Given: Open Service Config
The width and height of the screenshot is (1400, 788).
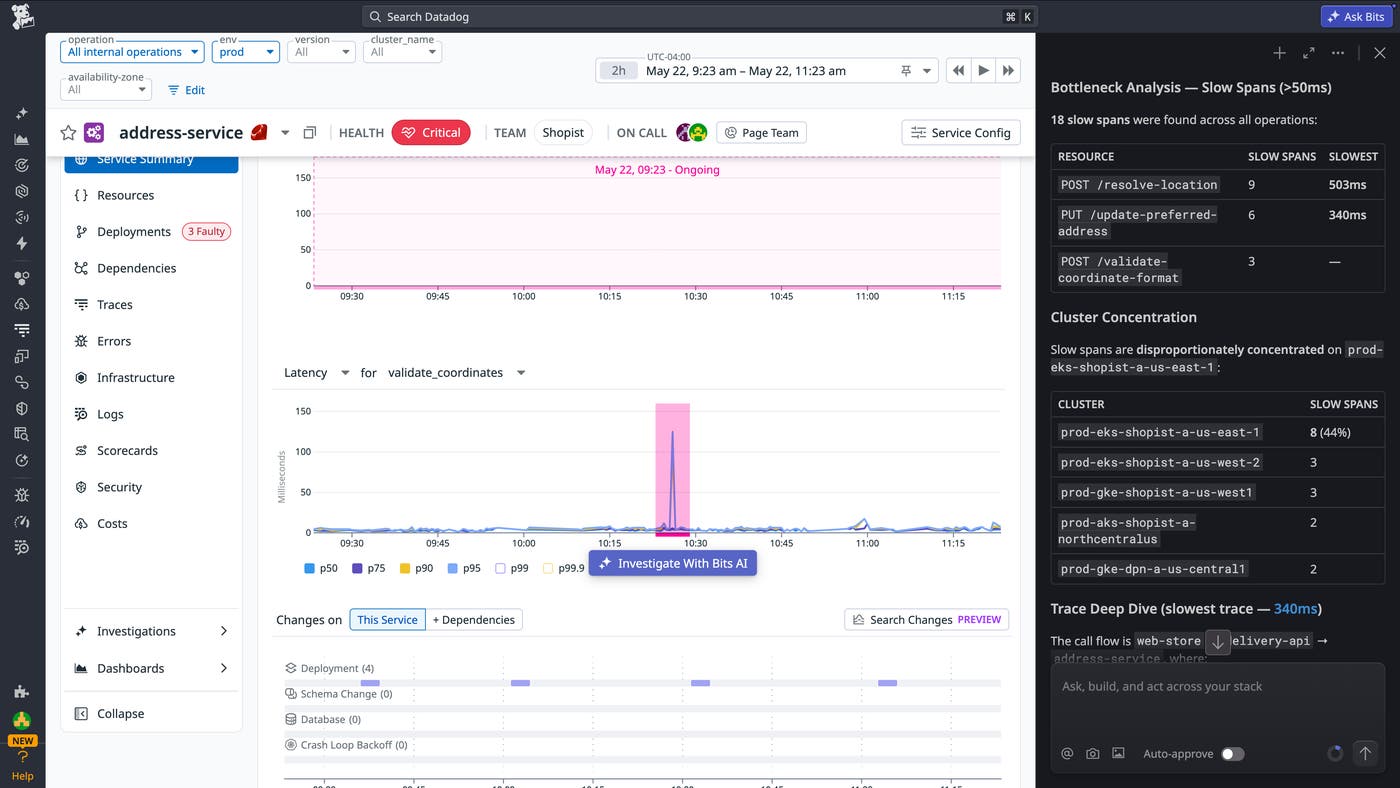Looking at the screenshot, I should click(x=961, y=132).
